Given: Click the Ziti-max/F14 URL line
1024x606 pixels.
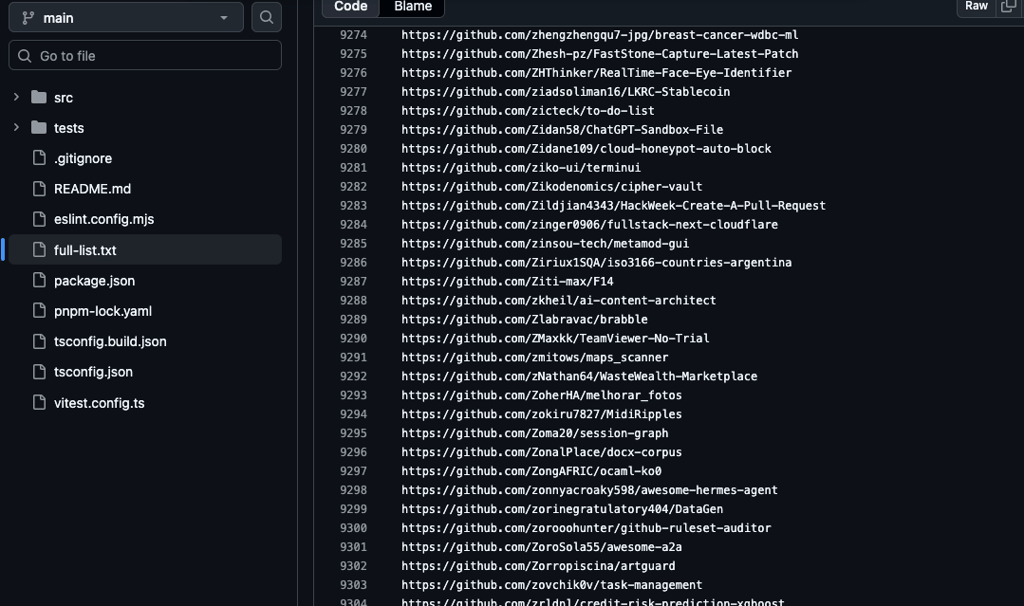Looking at the screenshot, I should 507,281.
